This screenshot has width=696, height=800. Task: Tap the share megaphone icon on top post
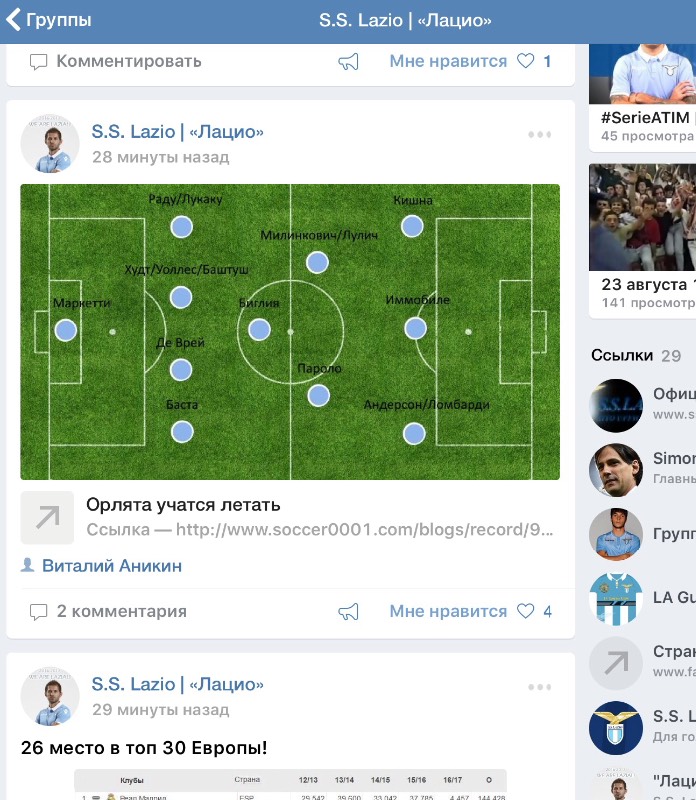click(x=349, y=62)
